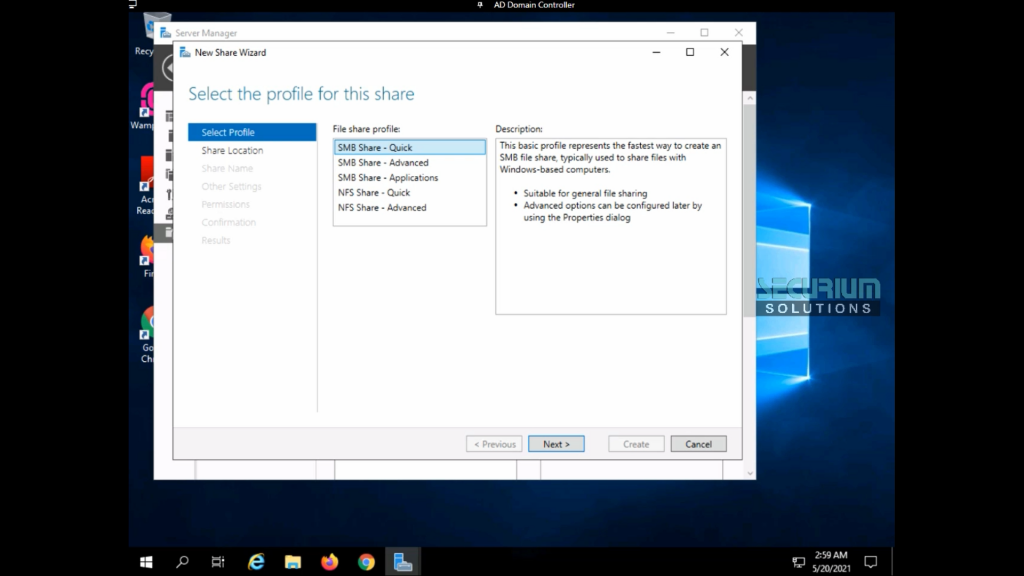Open File Explorer from the taskbar

coord(293,562)
